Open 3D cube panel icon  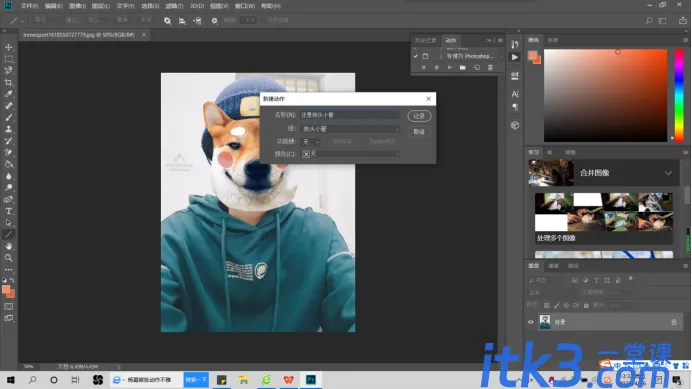click(x=515, y=125)
